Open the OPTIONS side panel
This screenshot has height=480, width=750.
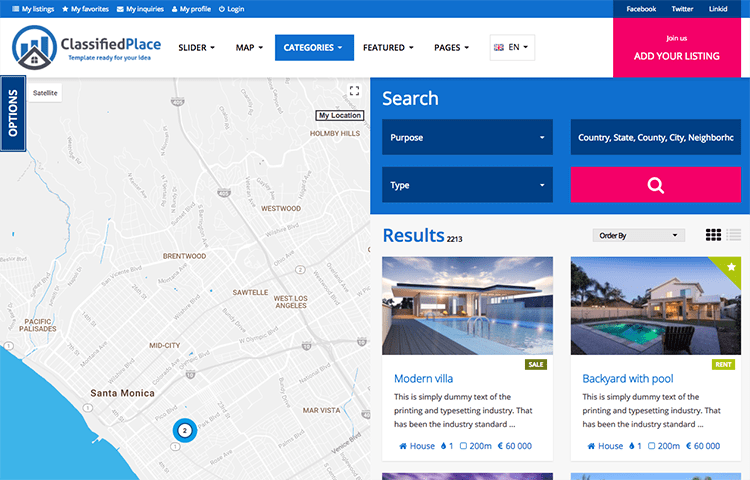click(13, 113)
